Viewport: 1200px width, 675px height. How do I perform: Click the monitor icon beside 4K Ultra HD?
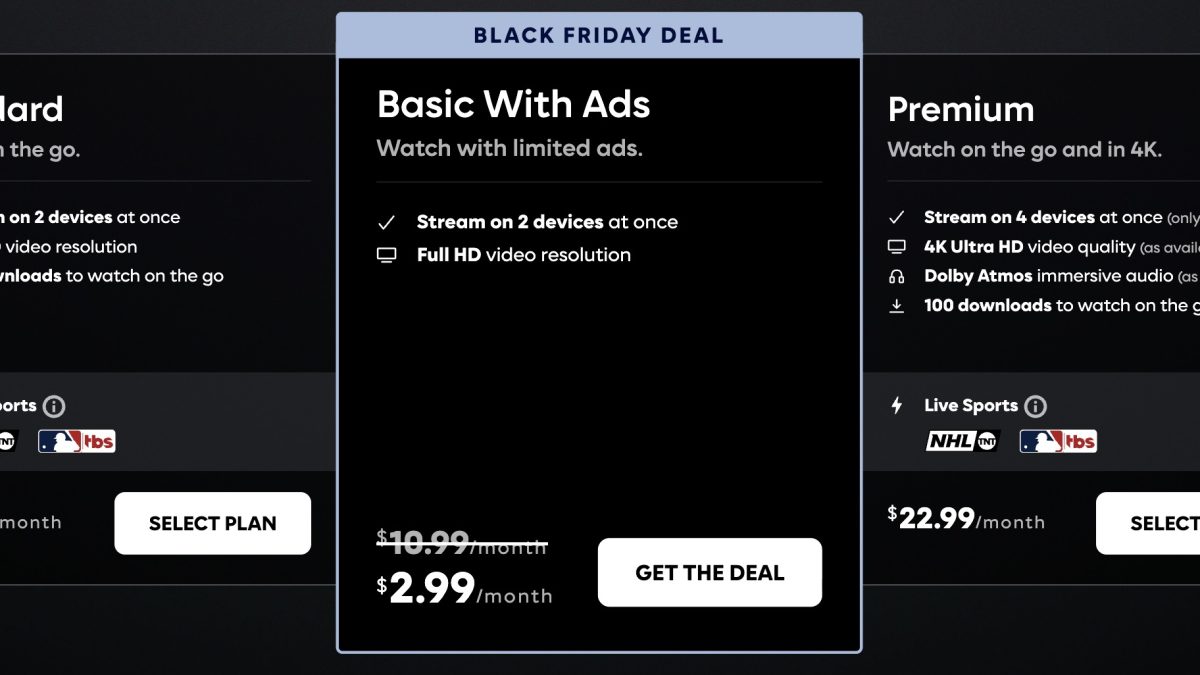click(897, 247)
